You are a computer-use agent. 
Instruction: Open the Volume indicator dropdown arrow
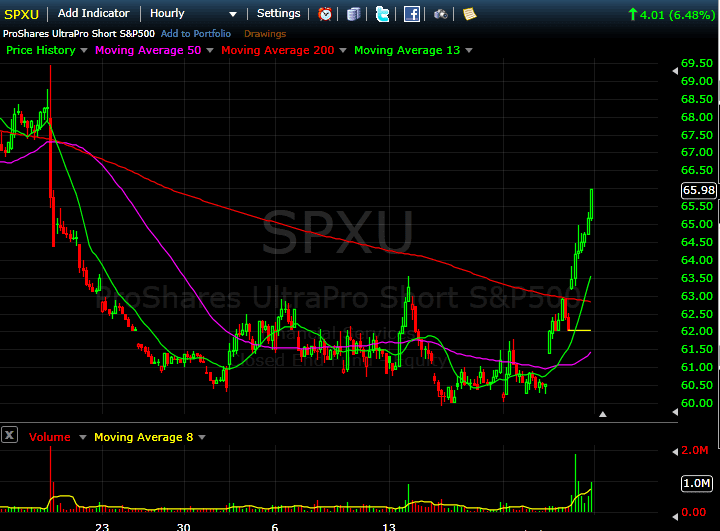tap(80, 437)
